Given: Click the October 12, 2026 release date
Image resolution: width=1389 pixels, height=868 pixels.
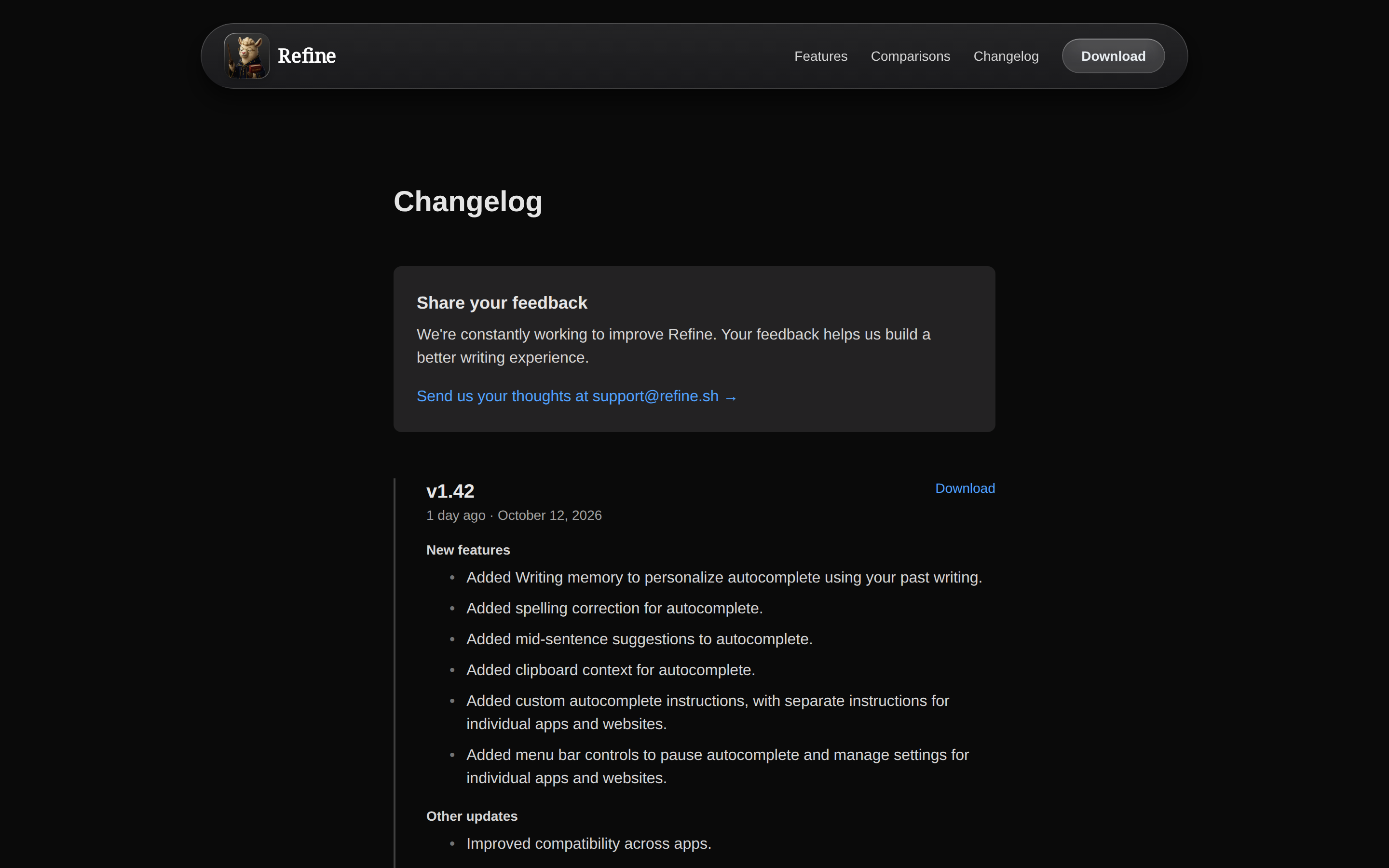Looking at the screenshot, I should coord(549,515).
